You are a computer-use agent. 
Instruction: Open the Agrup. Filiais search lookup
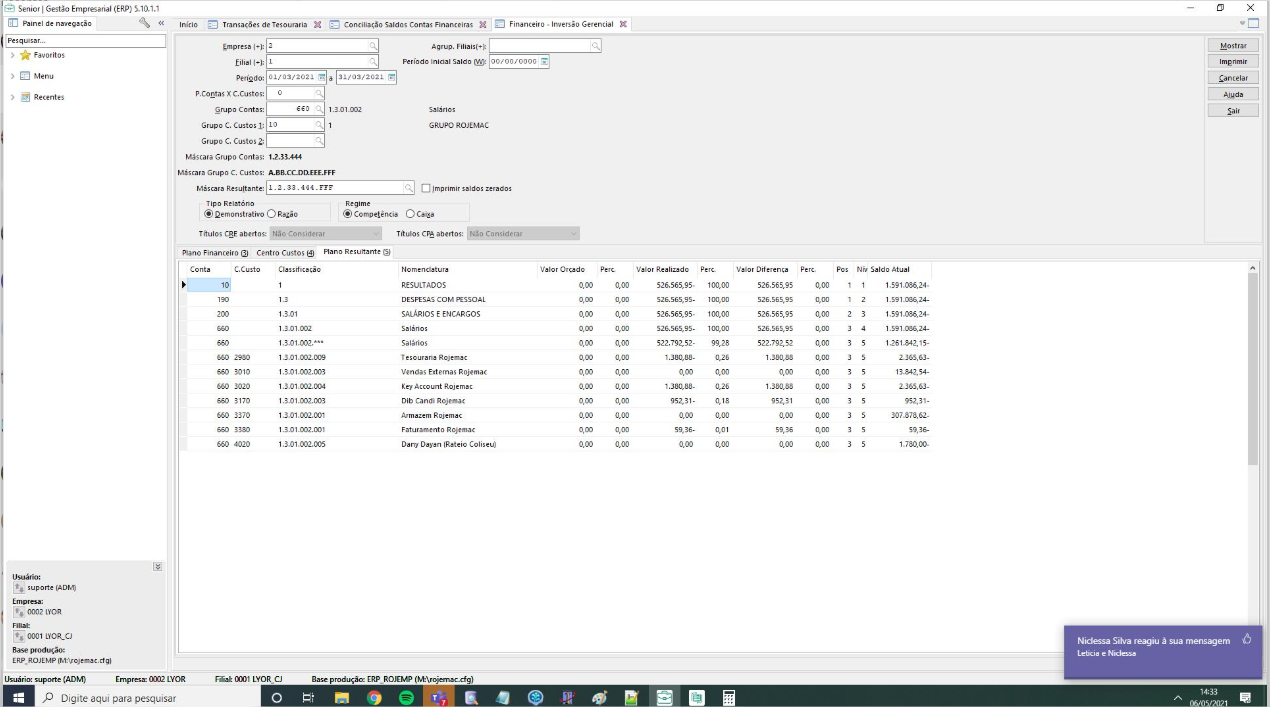596,46
